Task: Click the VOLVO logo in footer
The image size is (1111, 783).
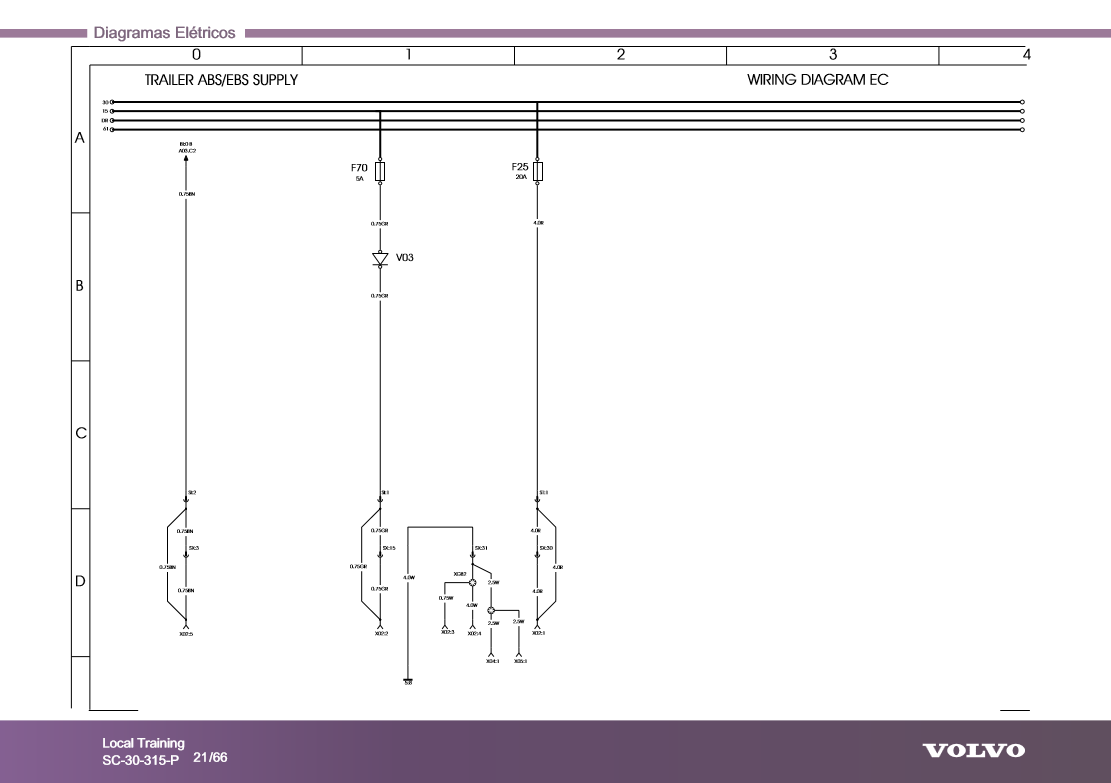Action: [974, 750]
